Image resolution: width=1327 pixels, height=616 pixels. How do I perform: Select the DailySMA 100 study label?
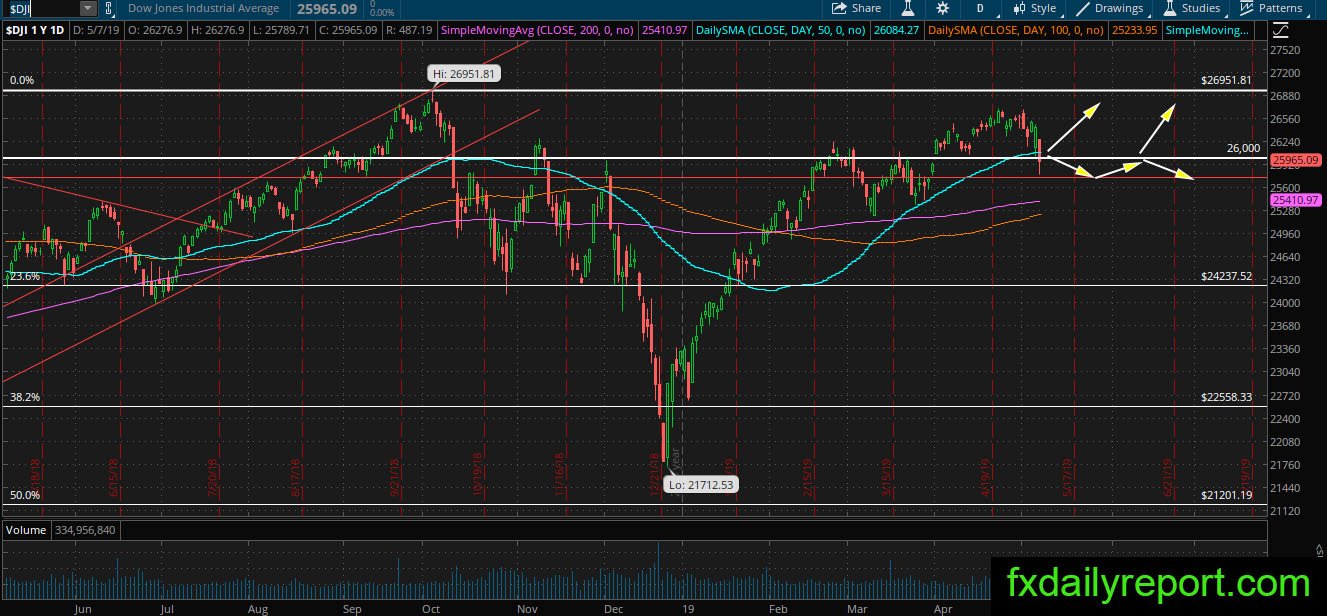click(1014, 30)
